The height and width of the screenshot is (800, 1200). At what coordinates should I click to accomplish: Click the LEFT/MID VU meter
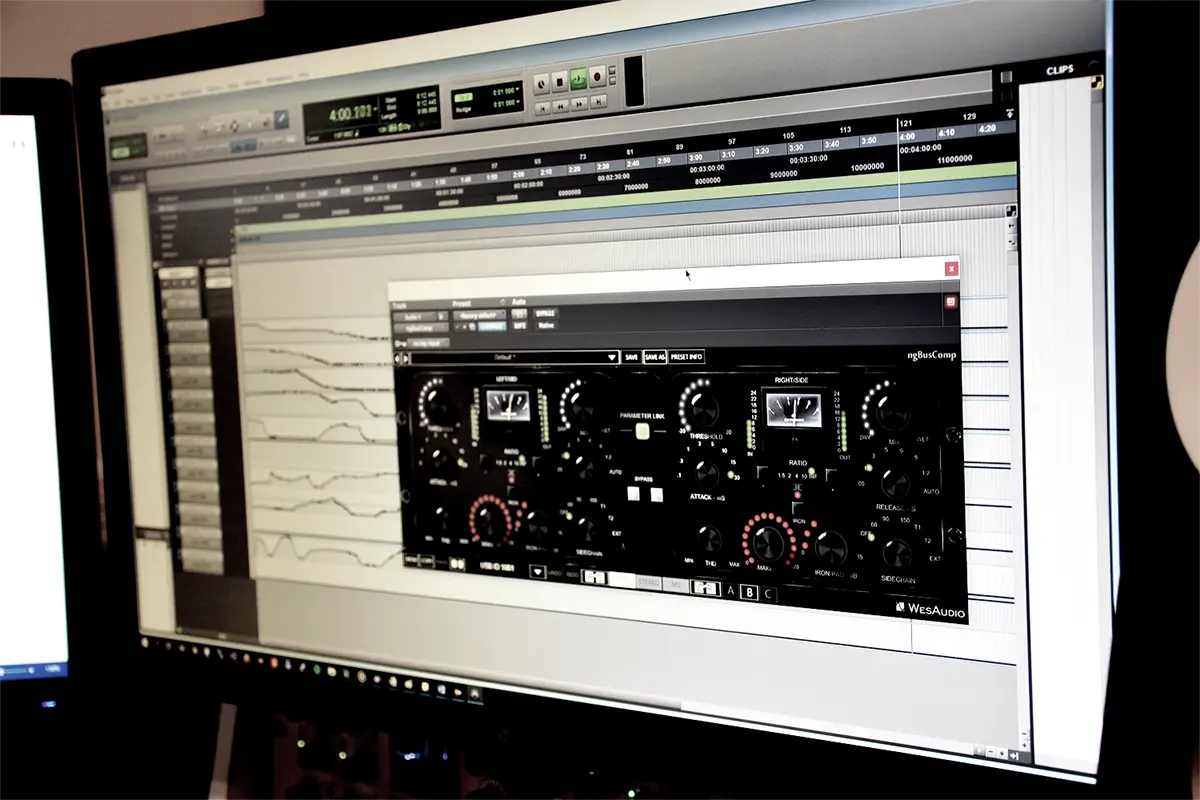[508, 405]
